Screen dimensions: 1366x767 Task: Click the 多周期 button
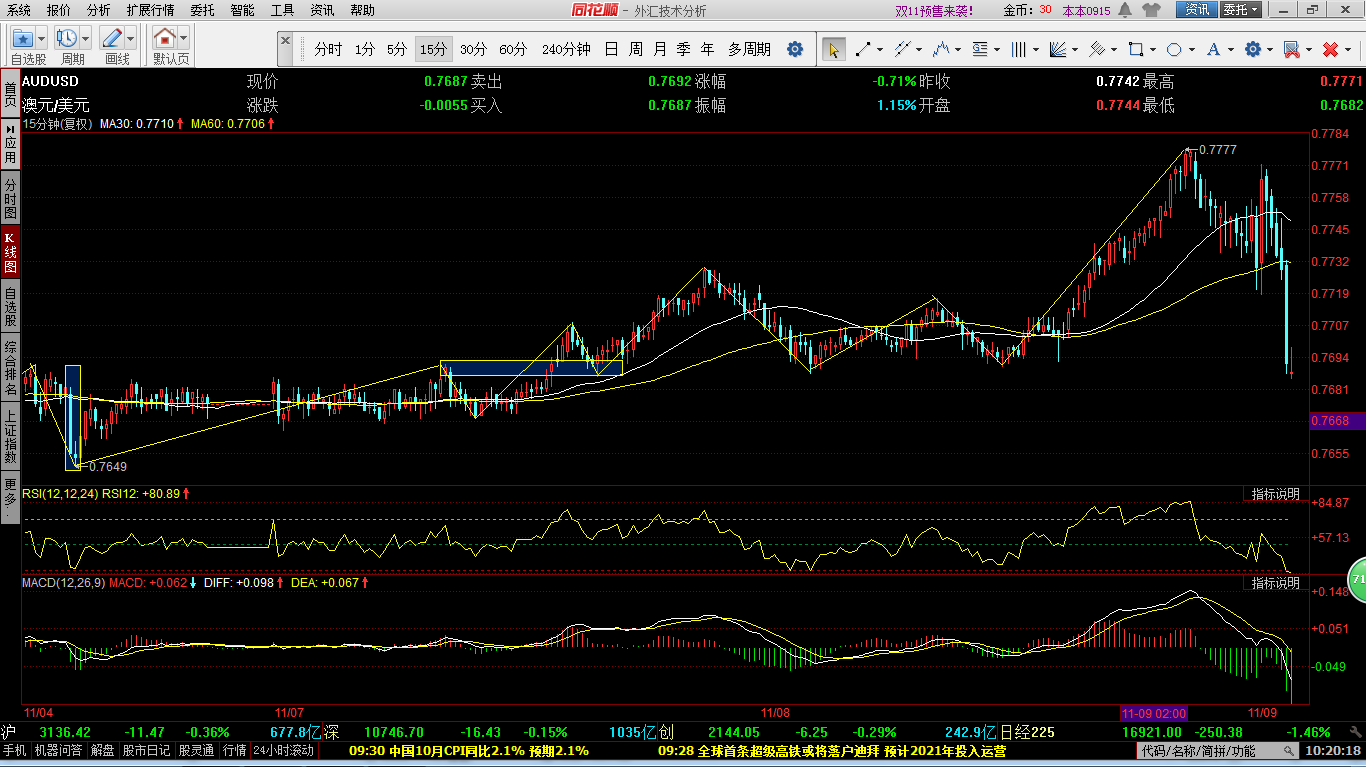(749, 49)
